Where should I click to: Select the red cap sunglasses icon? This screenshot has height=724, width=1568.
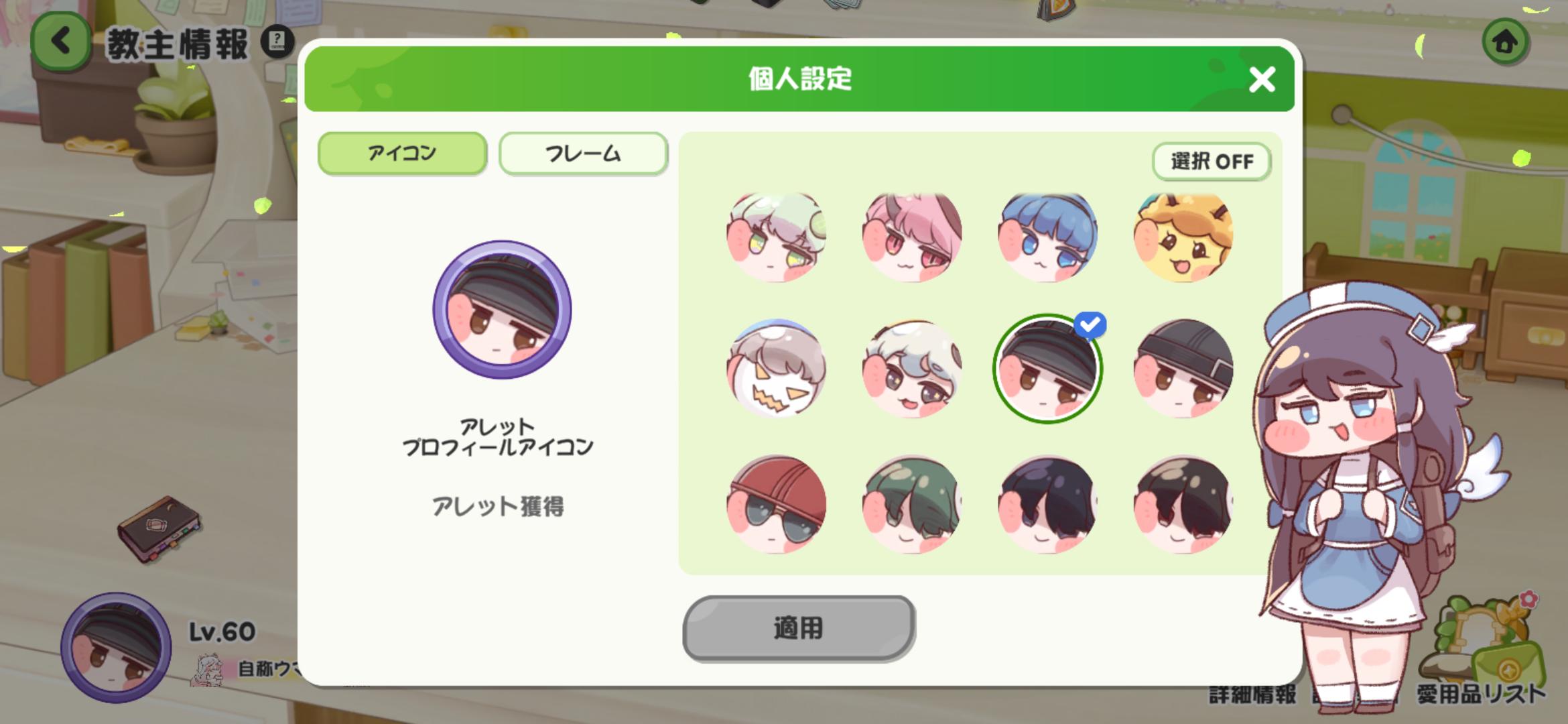click(x=776, y=504)
